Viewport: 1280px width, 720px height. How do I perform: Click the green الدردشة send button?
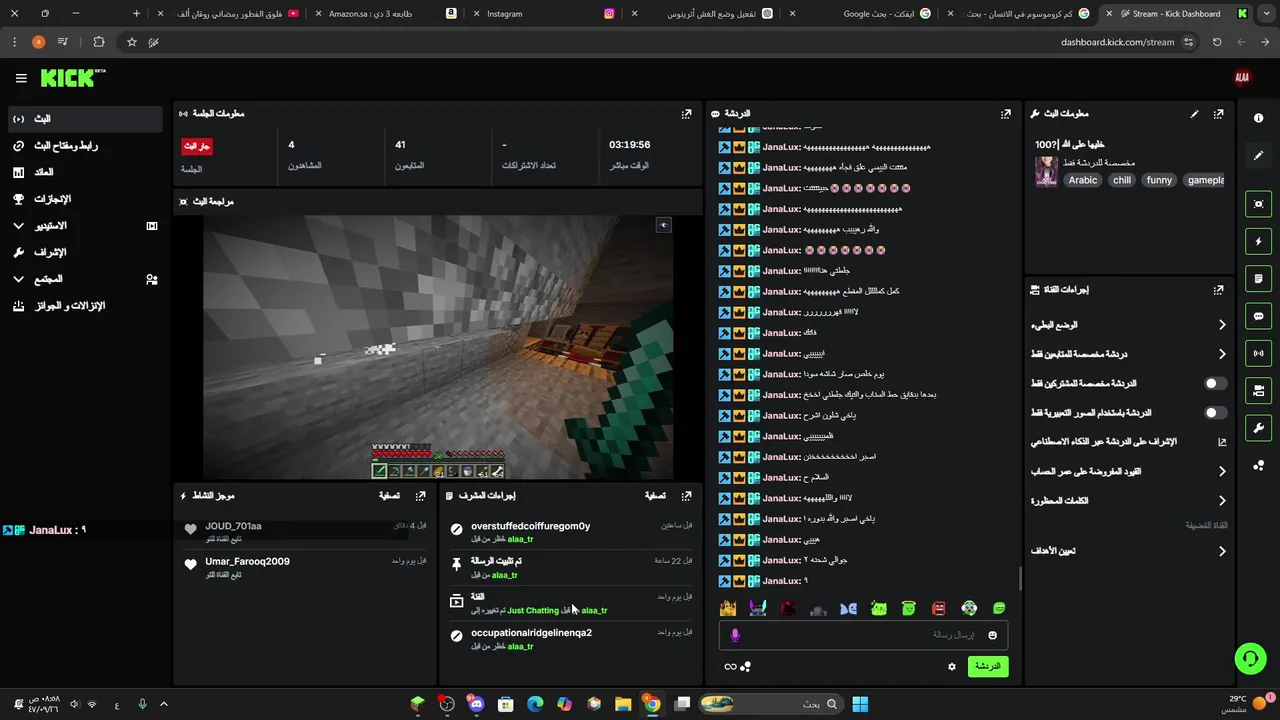[988, 666]
